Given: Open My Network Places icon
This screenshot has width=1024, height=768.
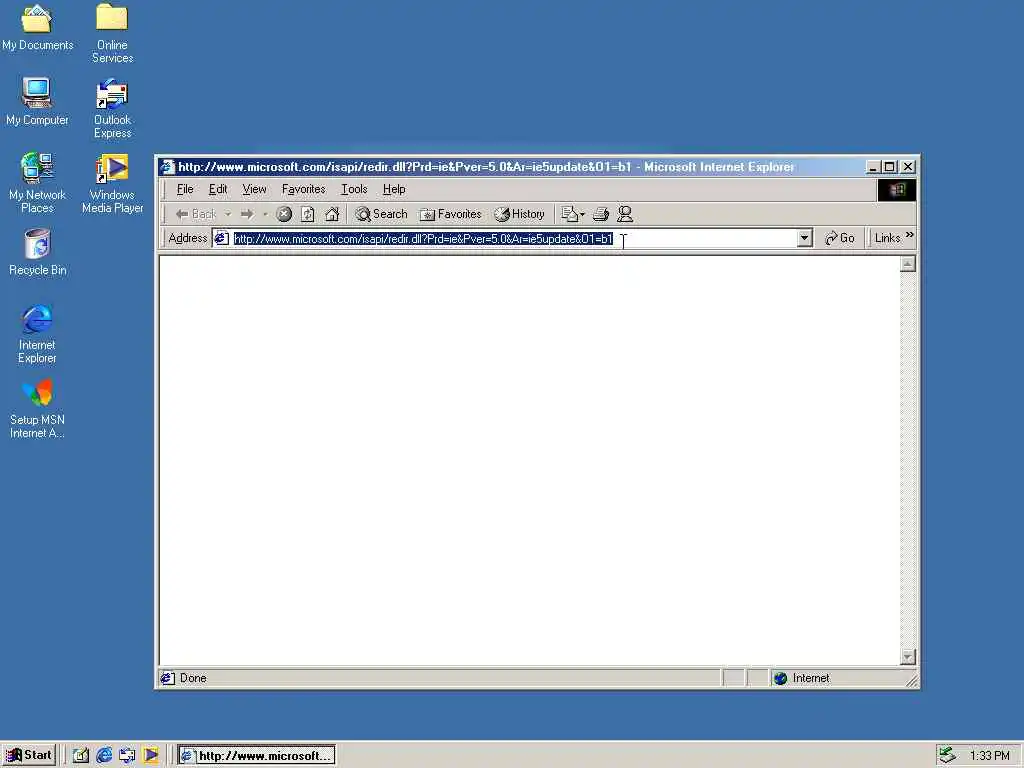Looking at the screenshot, I should (x=37, y=184).
